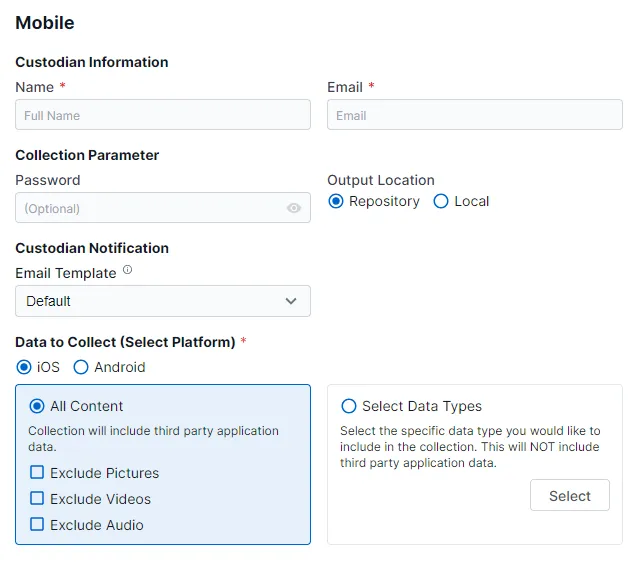Viewport: 639px width, 562px height.
Task: Choose Local output location
Action: pos(441,201)
